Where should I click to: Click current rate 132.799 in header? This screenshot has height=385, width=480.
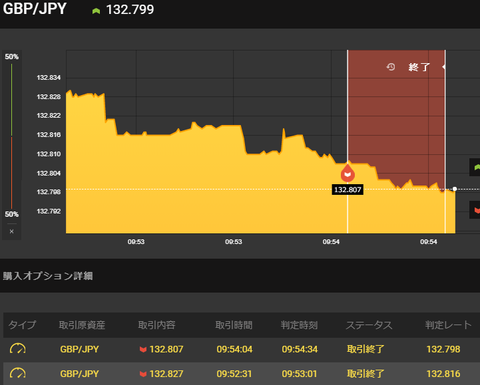[130, 10]
